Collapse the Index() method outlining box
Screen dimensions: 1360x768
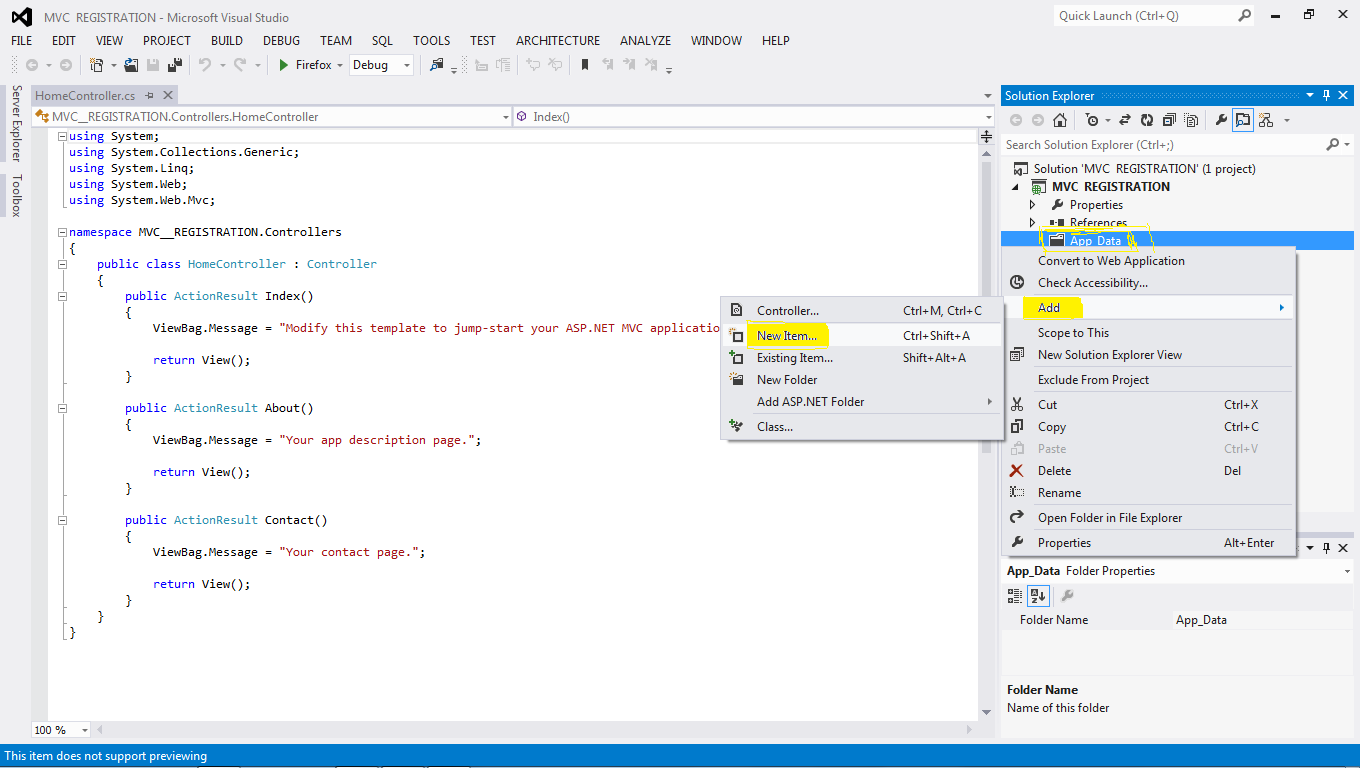pos(62,296)
